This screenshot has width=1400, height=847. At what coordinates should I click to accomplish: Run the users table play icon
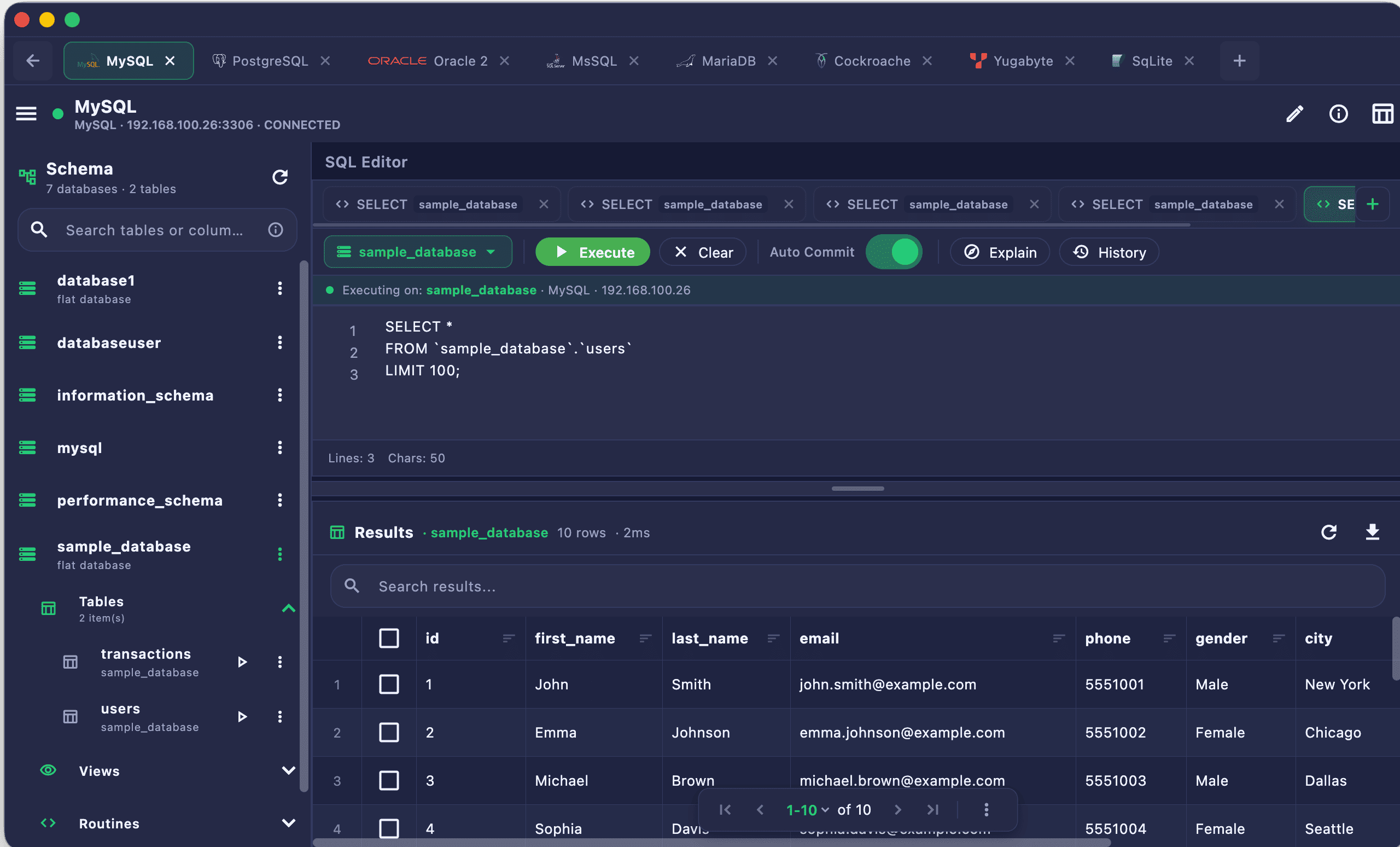[x=242, y=716]
